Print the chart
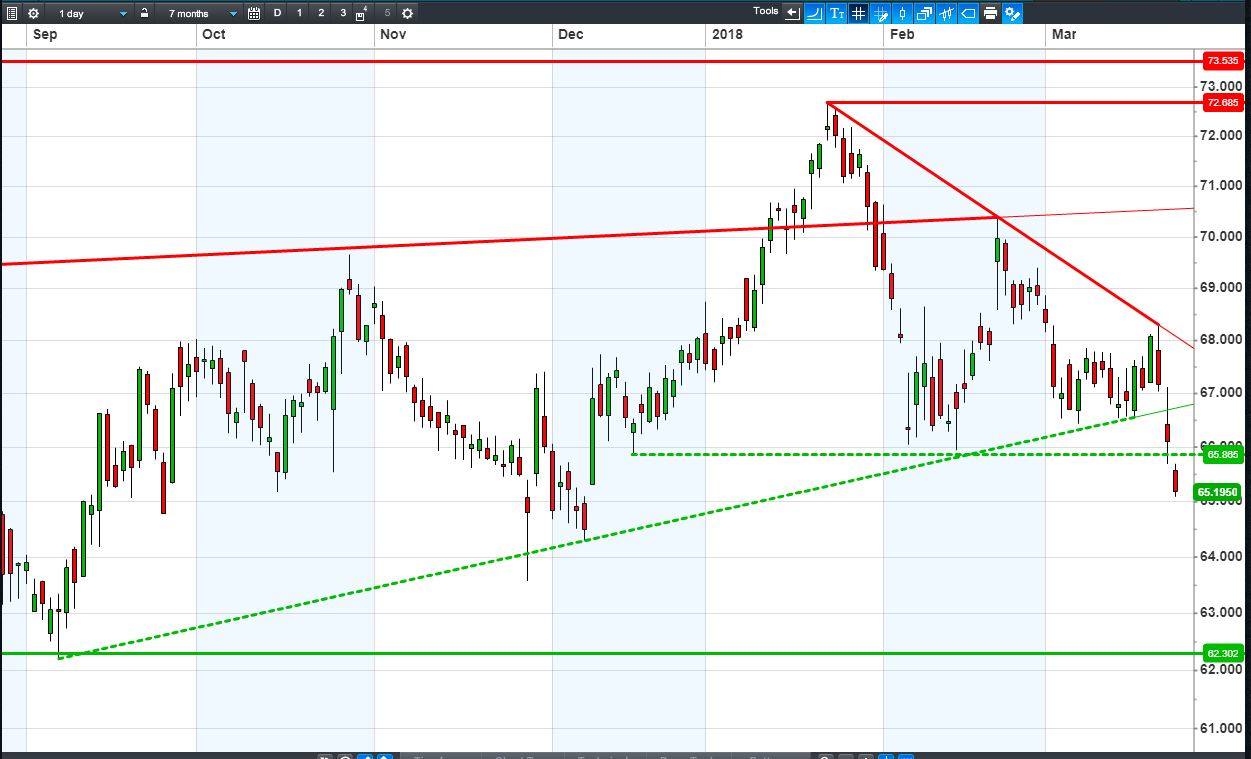 pos(990,13)
